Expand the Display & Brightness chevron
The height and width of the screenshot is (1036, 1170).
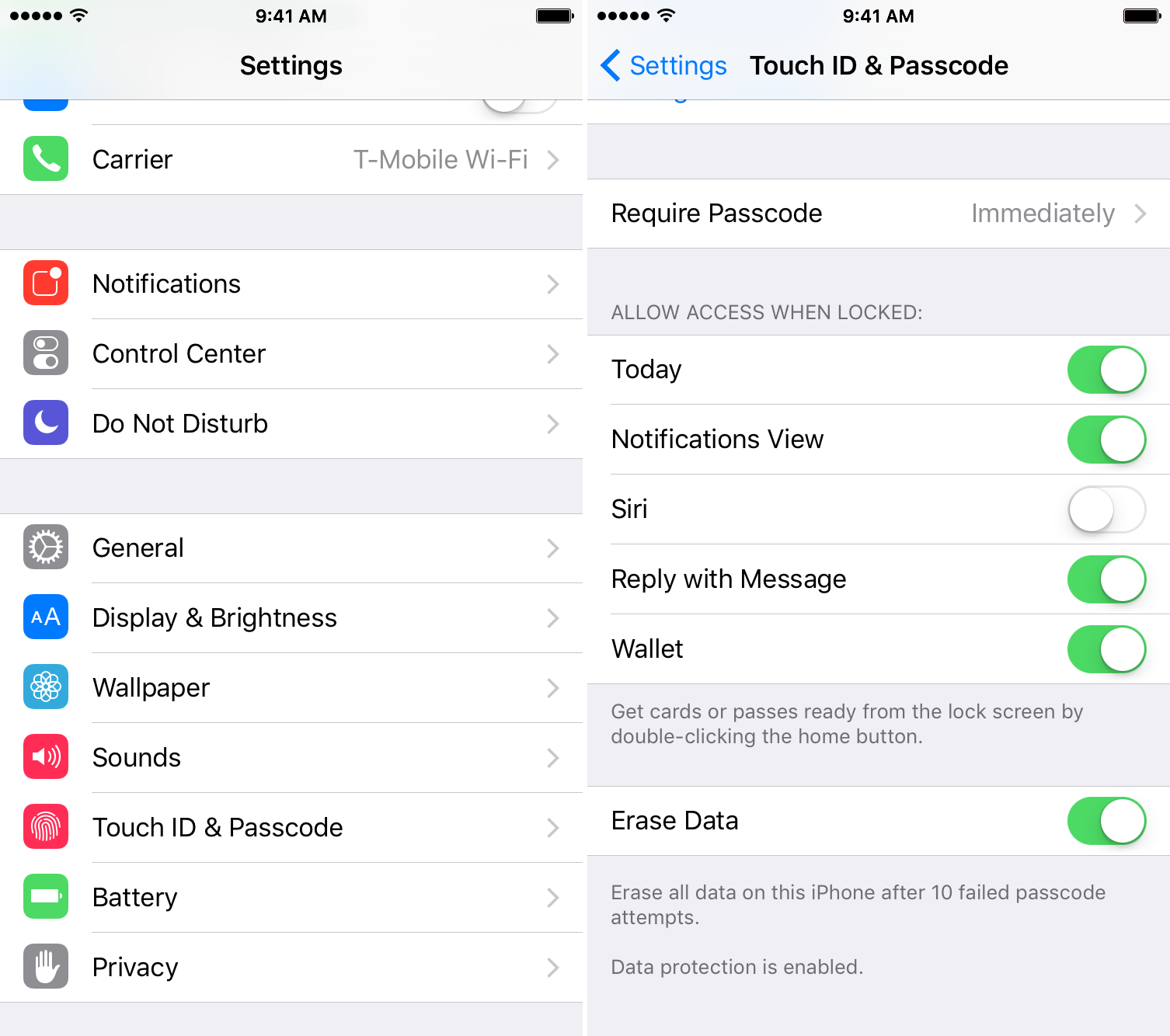(x=552, y=618)
